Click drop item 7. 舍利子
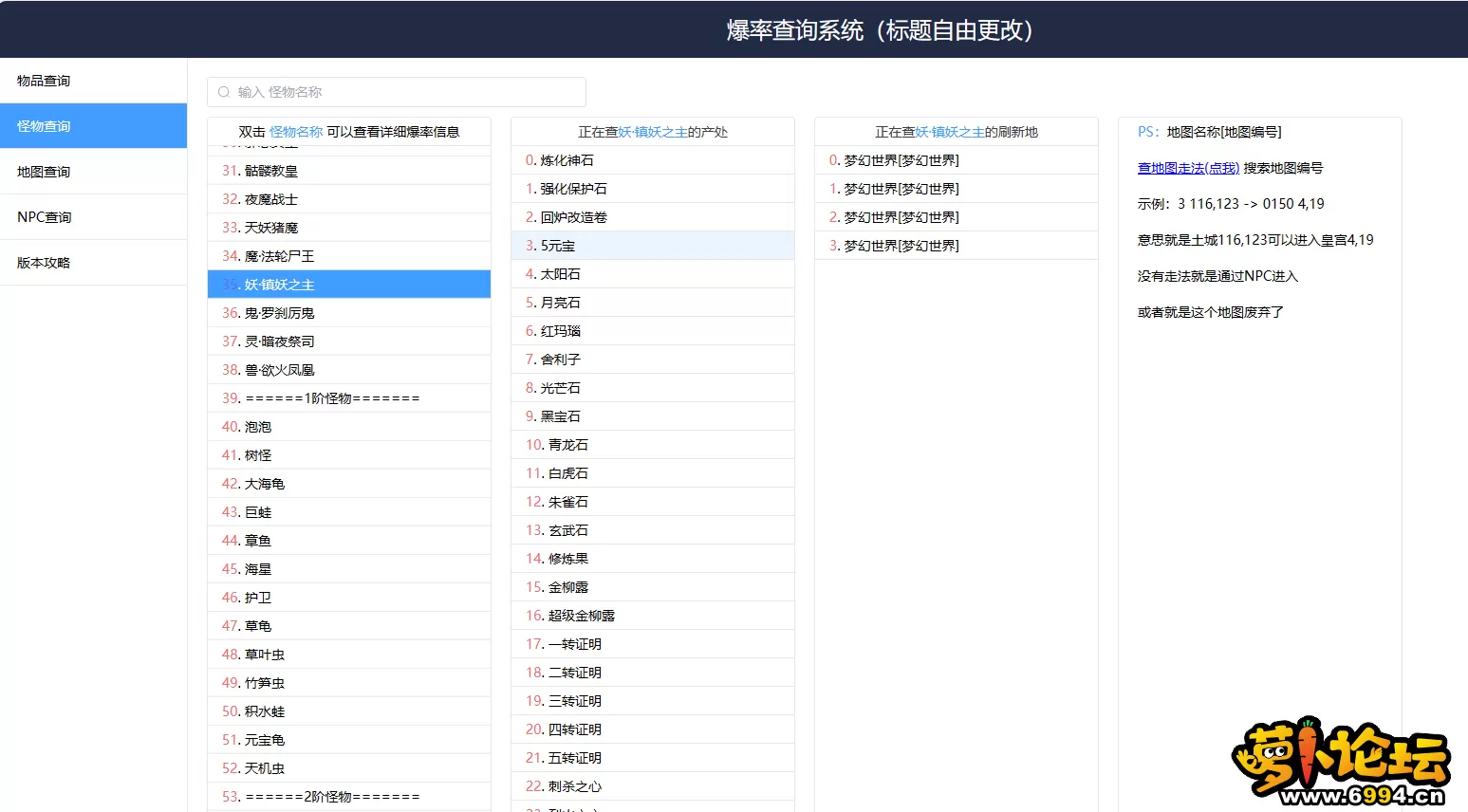This screenshot has height=812, width=1468. click(653, 360)
